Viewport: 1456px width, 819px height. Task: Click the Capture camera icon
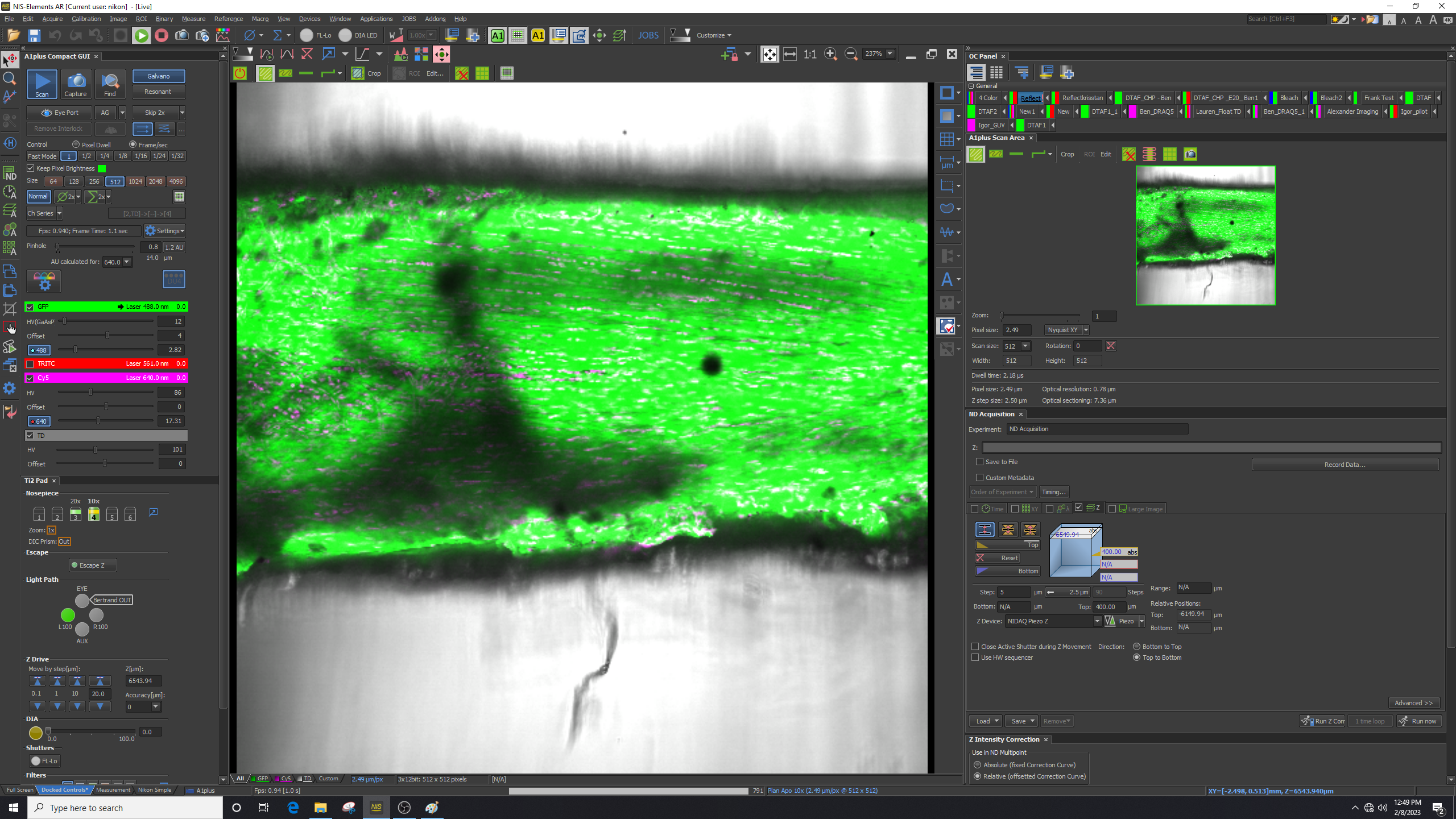pos(76,84)
